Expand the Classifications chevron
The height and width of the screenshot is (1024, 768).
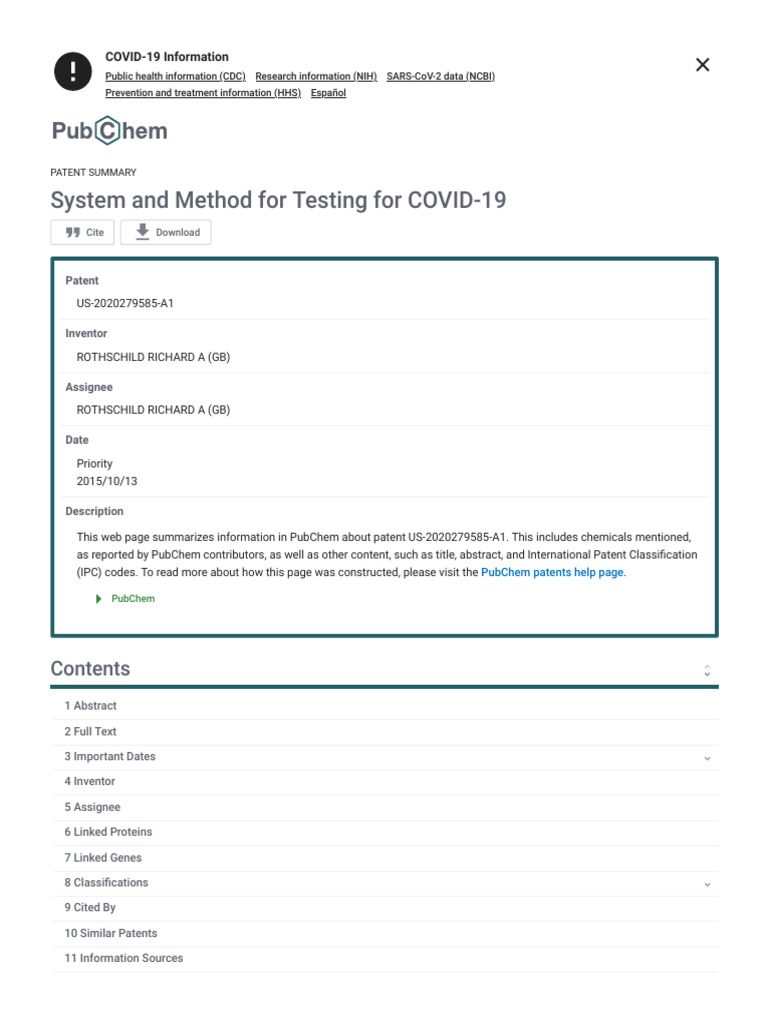click(707, 884)
